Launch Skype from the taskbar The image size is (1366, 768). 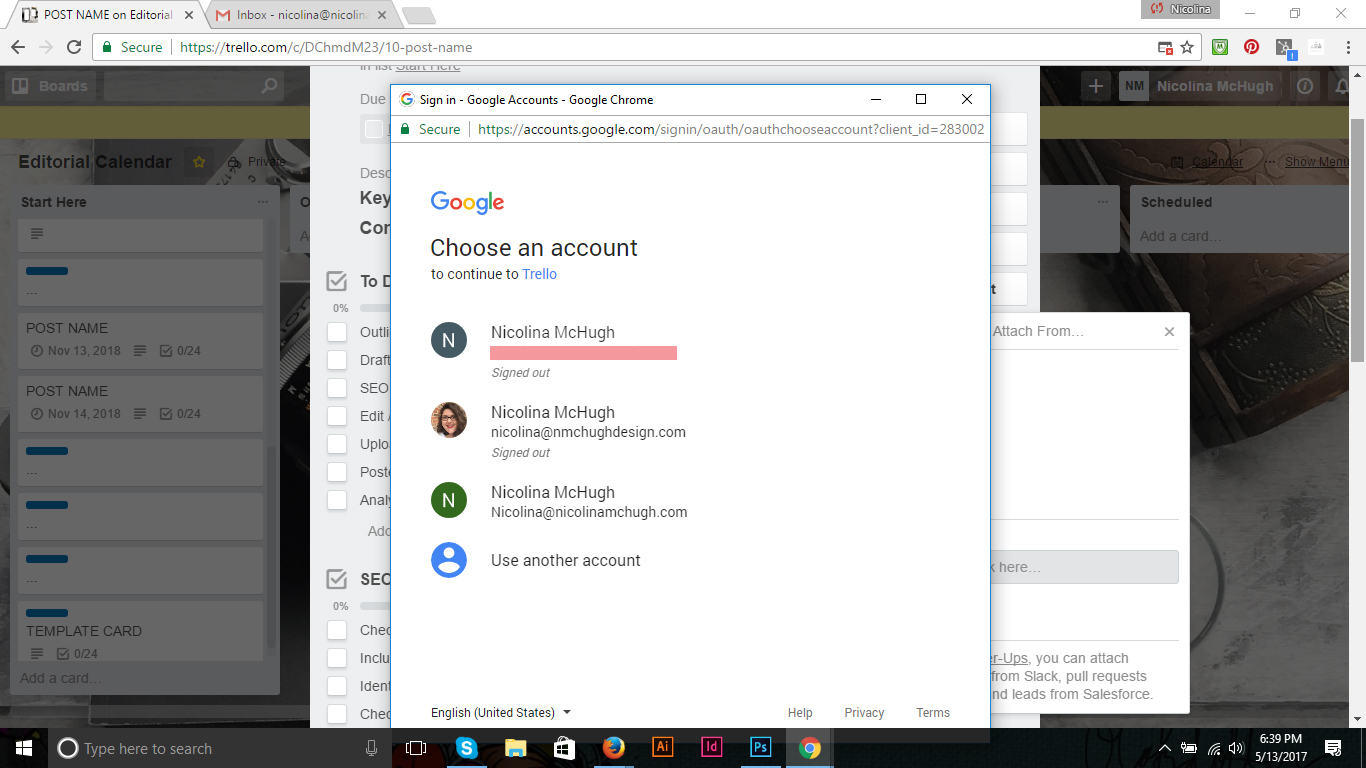pyautogui.click(x=466, y=748)
